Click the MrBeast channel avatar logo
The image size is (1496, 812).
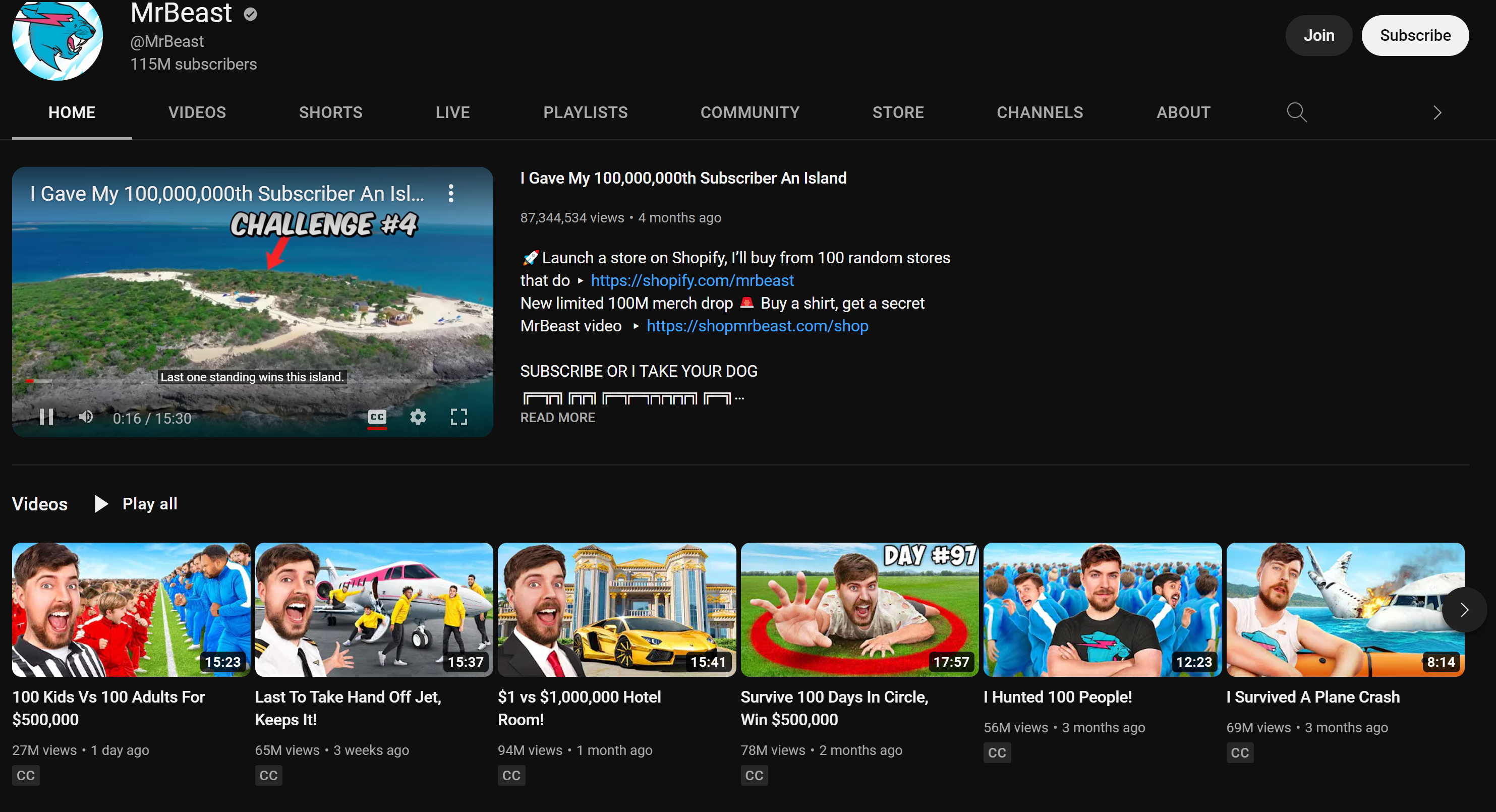pyautogui.click(x=57, y=39)
